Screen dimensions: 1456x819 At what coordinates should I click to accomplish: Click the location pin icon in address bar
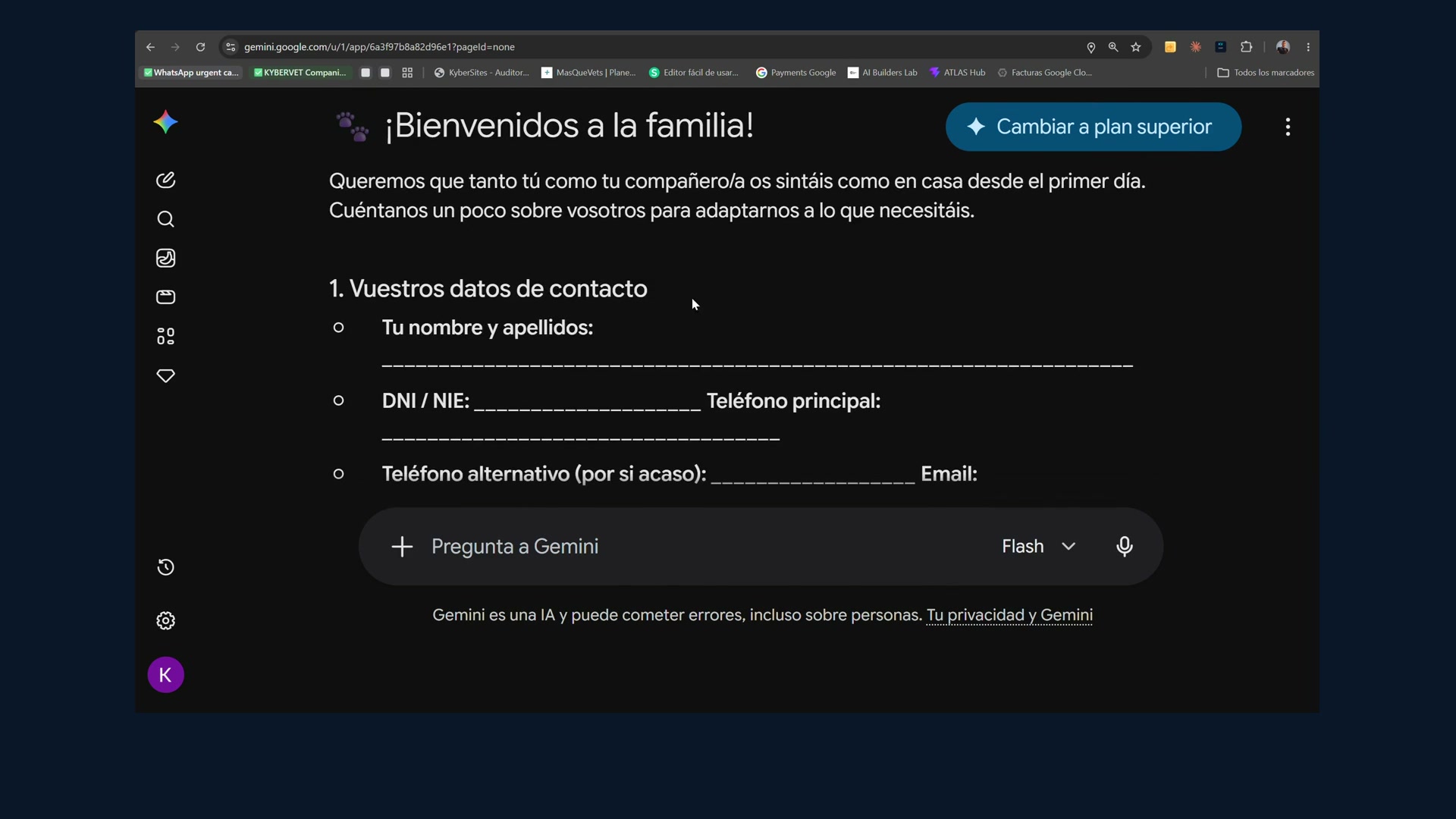pos(1090,47)
